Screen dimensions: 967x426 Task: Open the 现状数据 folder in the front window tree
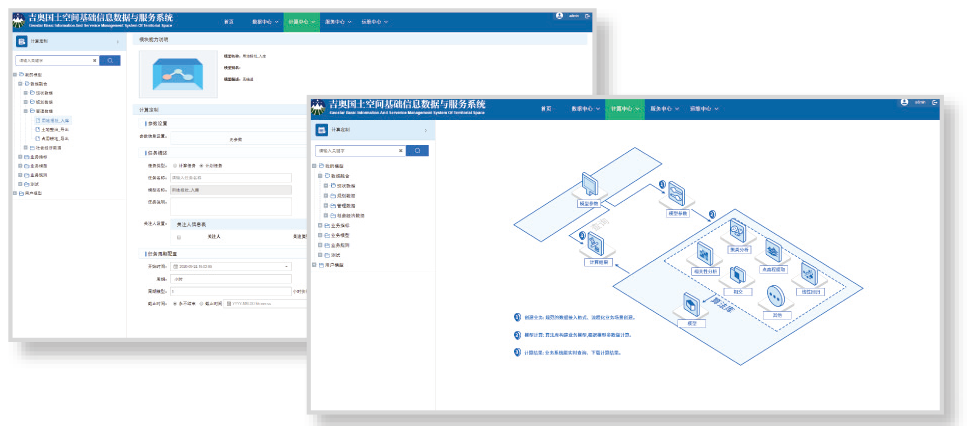point(347,186)
